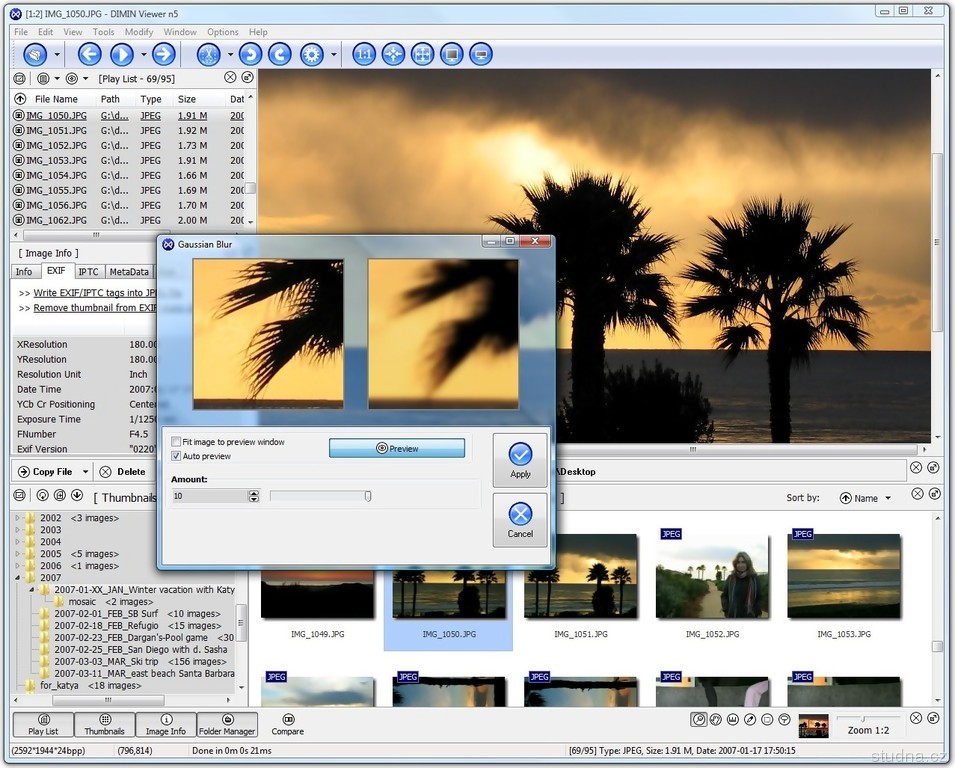Enable Fit image to preview window checkbox
955x768 pixels.
[x=176, y=442]
